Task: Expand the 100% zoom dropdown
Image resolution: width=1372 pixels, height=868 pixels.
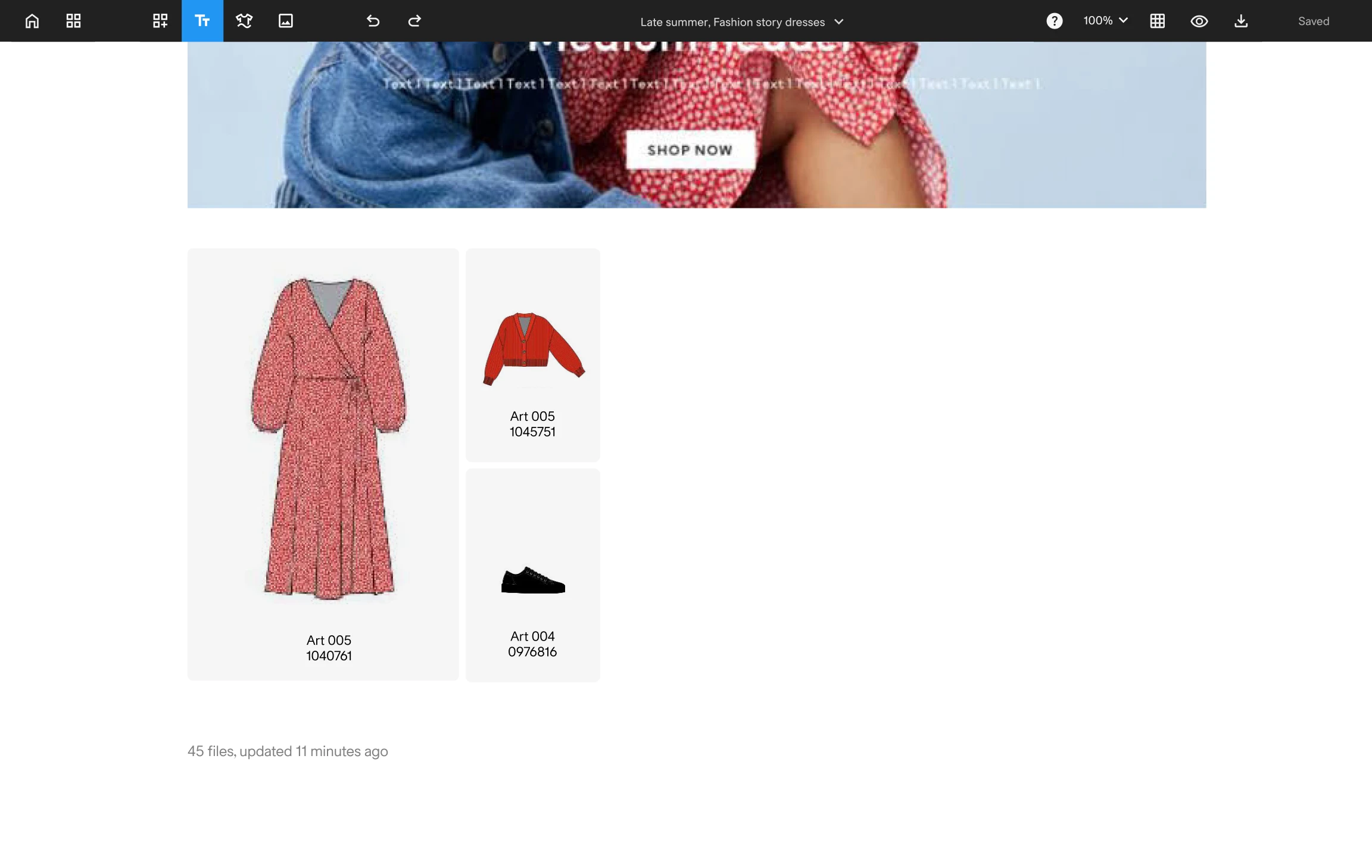Action: pyautogui.click(x=1105, y=21)
